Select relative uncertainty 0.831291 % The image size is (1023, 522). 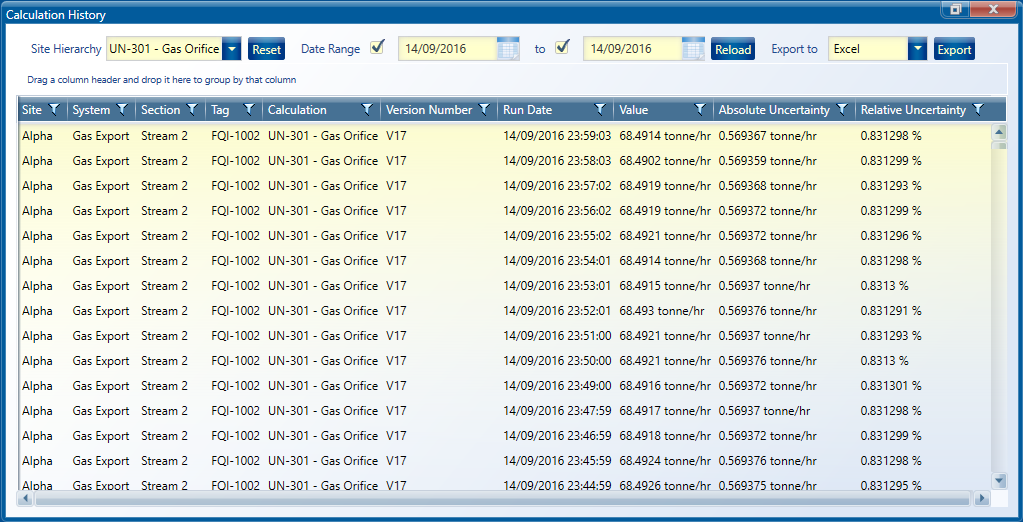coord(891,311)
